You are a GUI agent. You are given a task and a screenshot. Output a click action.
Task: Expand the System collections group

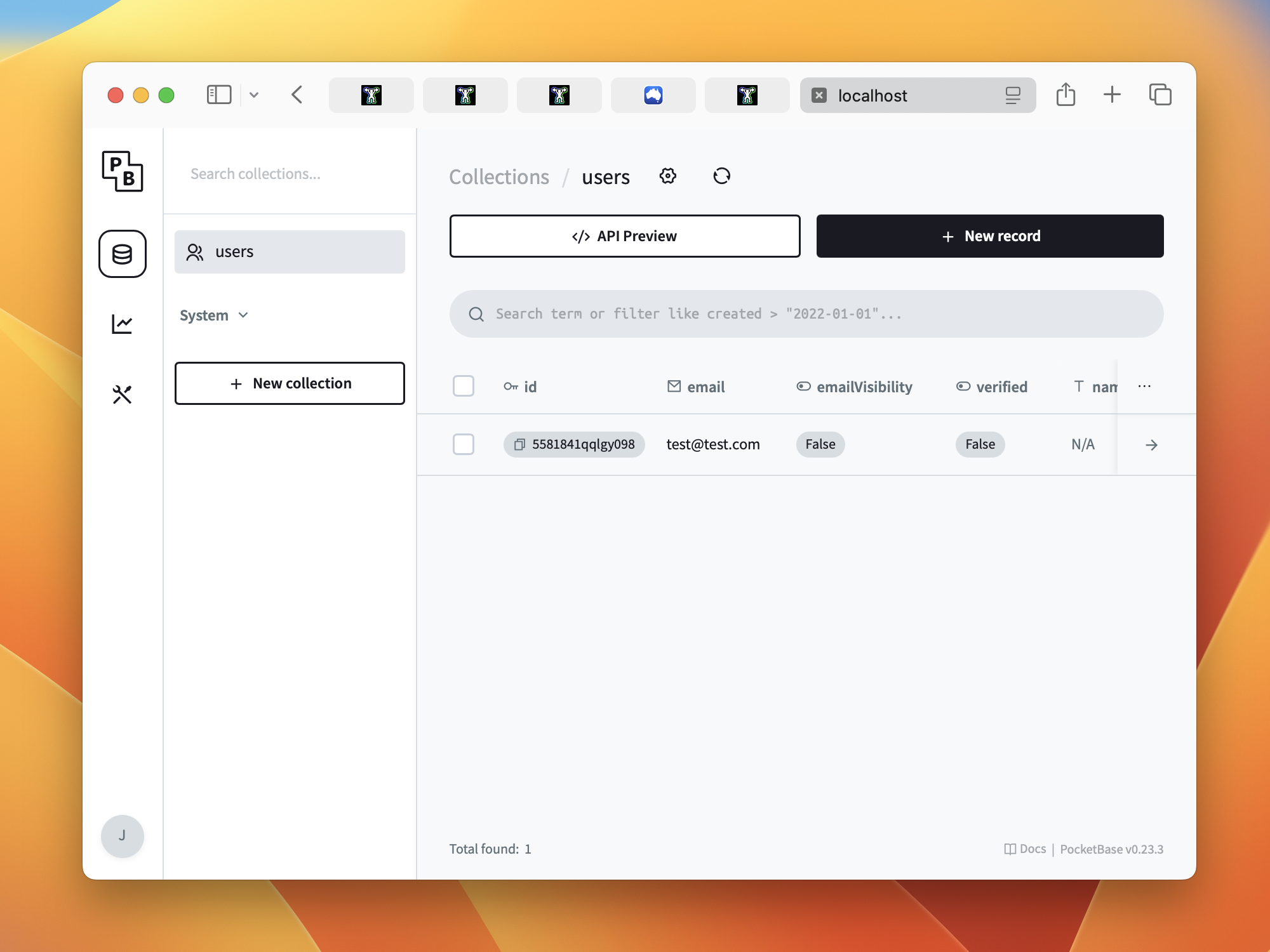point(214,315)
